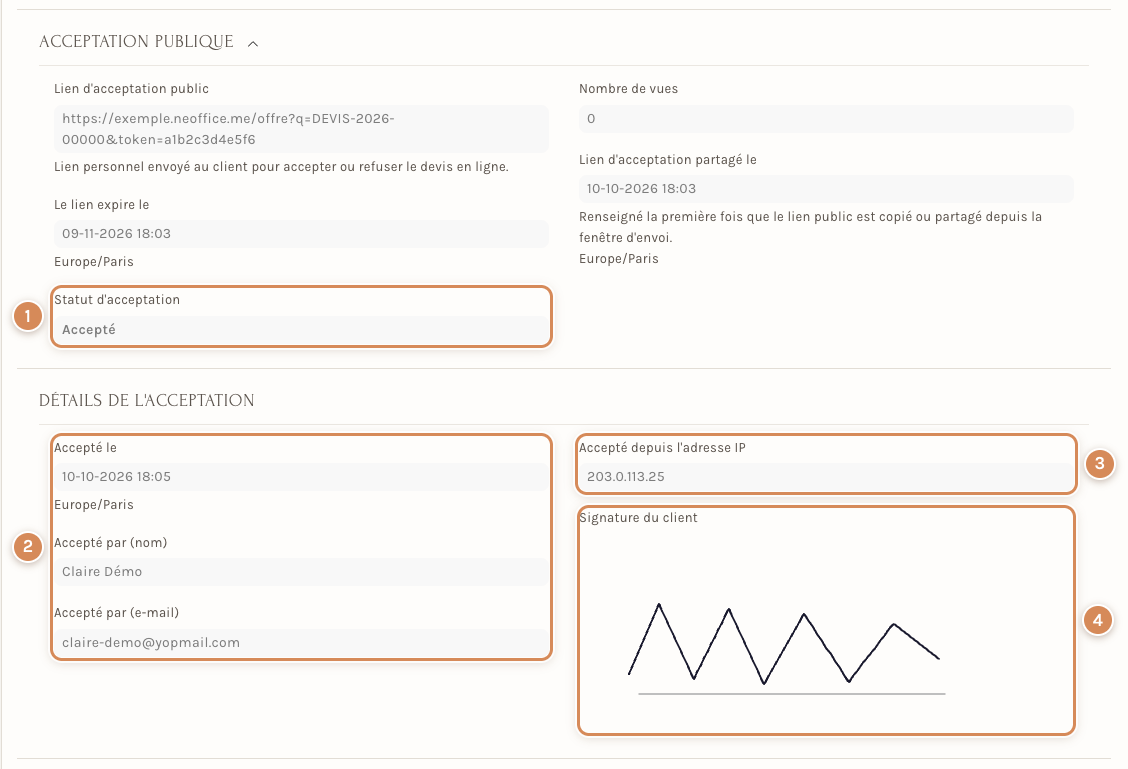Click the DÉTAILS DE L'ACCEPTATION heading
Screen dimensions: 1128x769
point(147,401)
